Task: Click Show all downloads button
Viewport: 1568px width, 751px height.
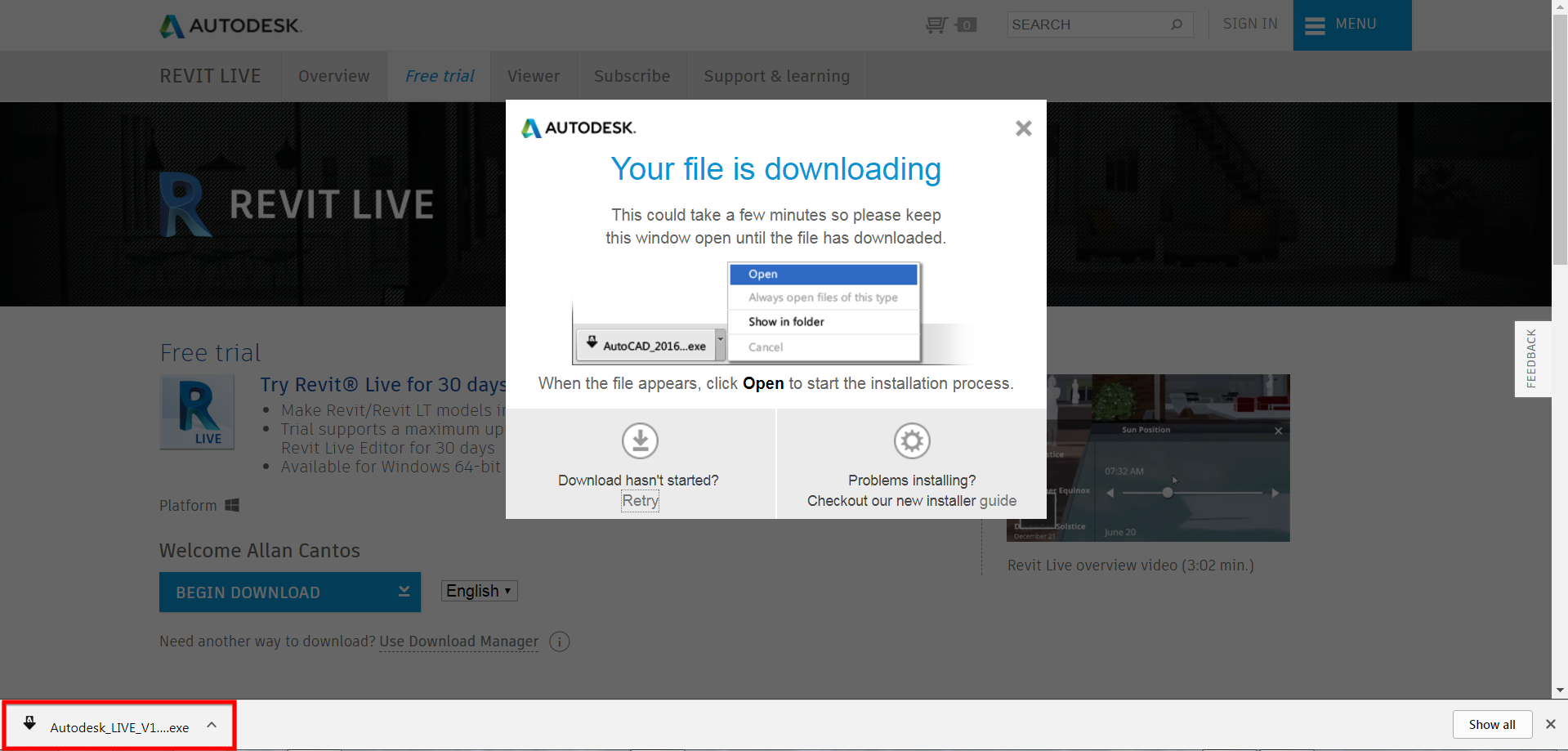Action: coord(1492,725)
